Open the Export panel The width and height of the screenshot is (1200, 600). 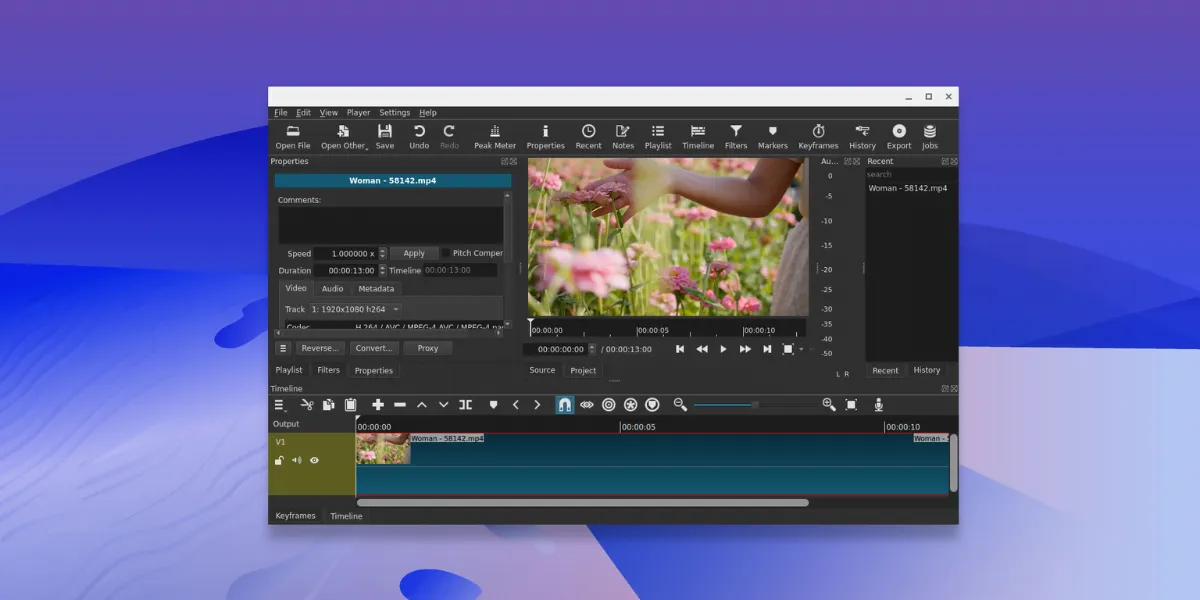[898, 134]
